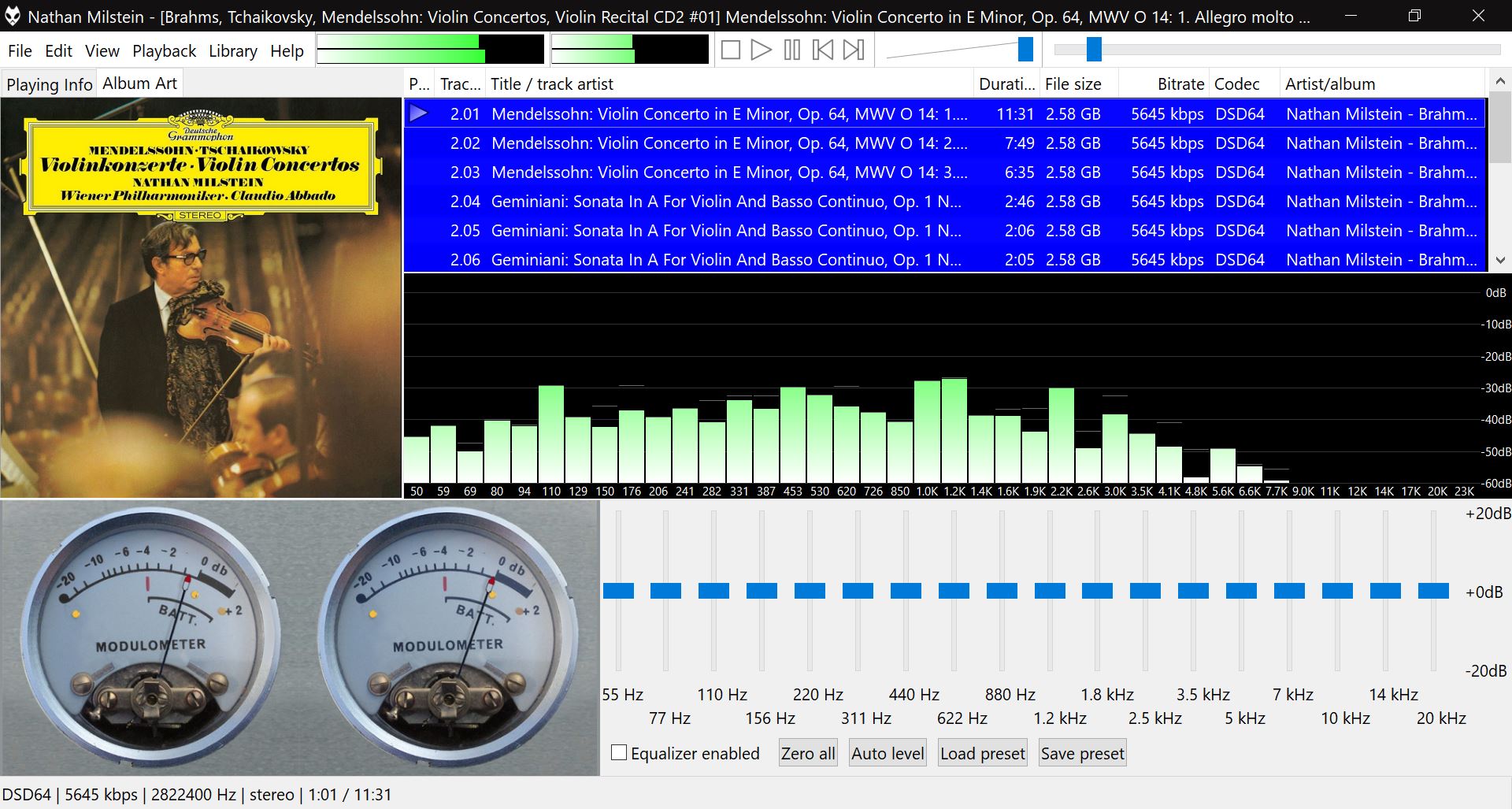Click the right Modulometer VU meter
This screenshot has height=809, width=1512.
click(447, 636)
